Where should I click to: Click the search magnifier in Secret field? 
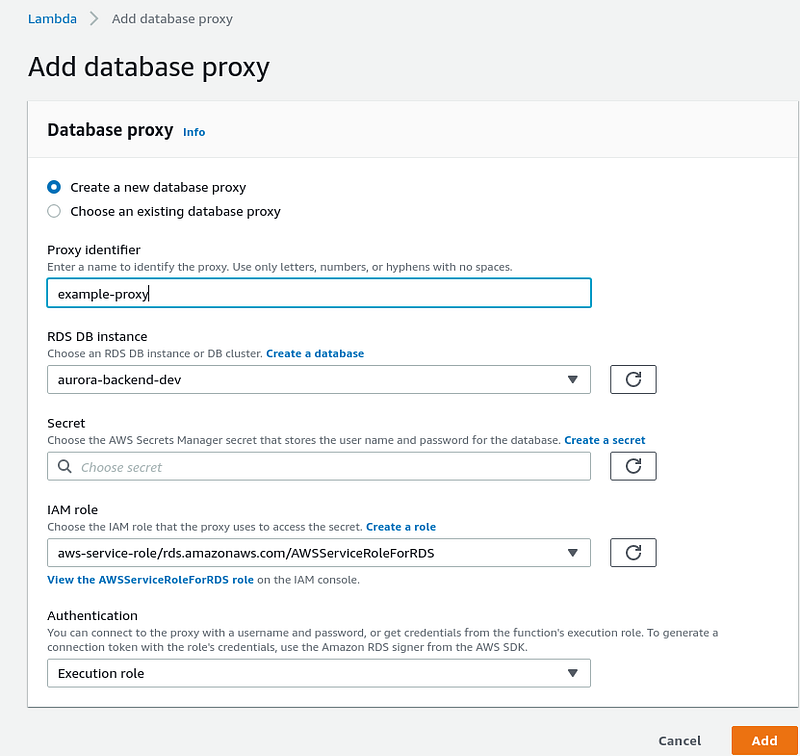[65, 466]
